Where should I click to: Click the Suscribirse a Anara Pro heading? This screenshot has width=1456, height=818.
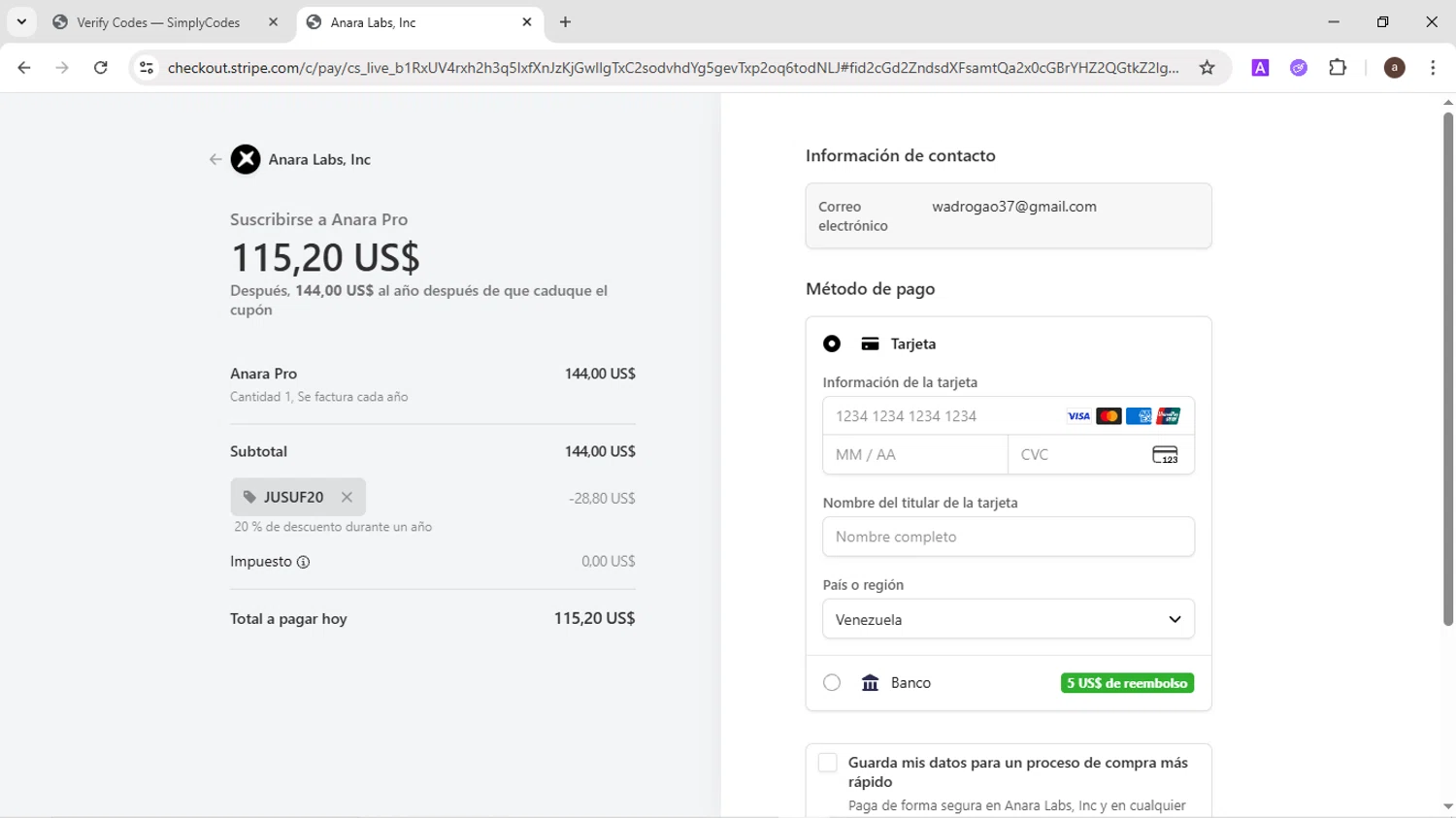318,219
